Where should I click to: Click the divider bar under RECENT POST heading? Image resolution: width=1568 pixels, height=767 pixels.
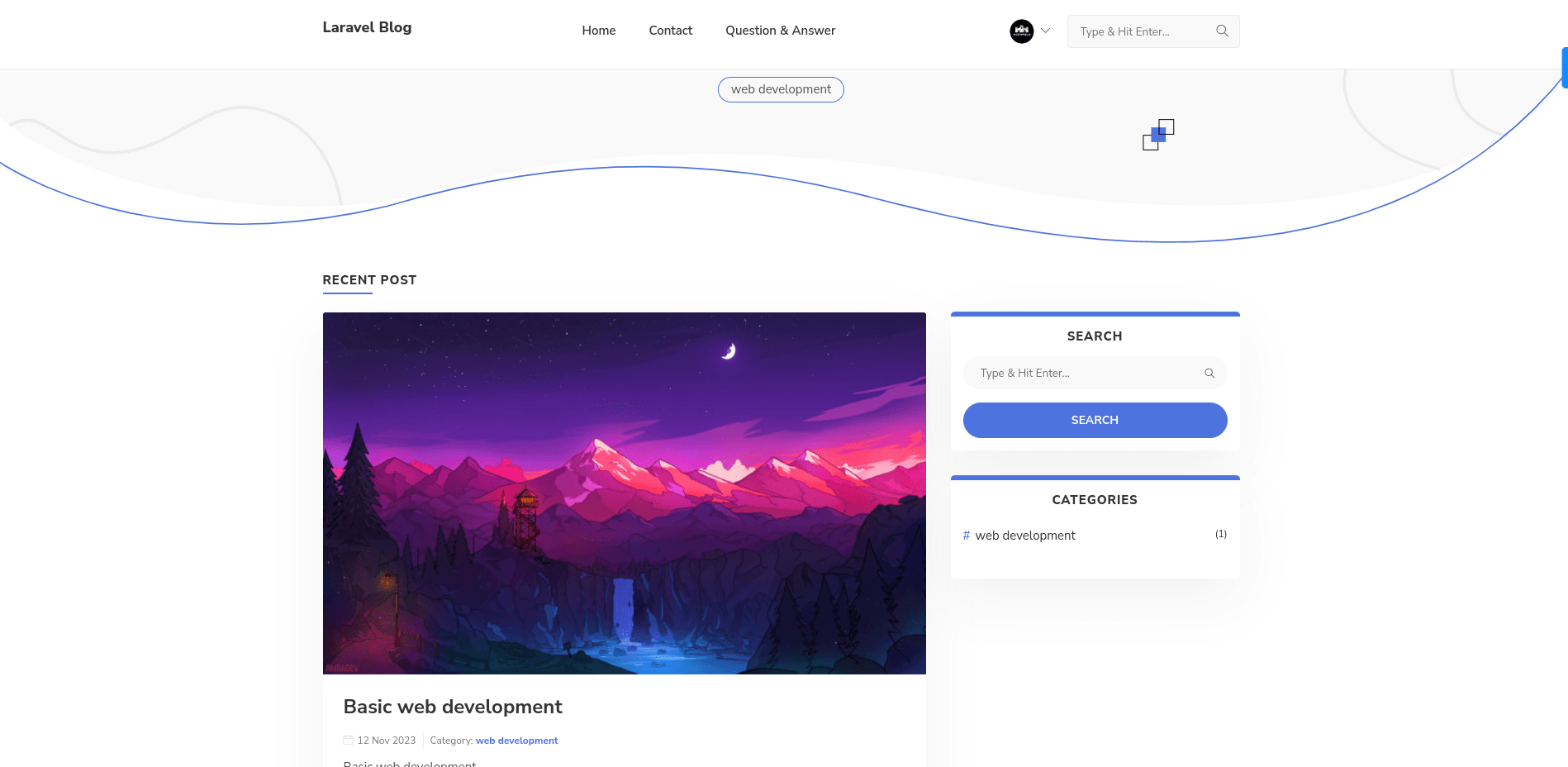[348, 295]
